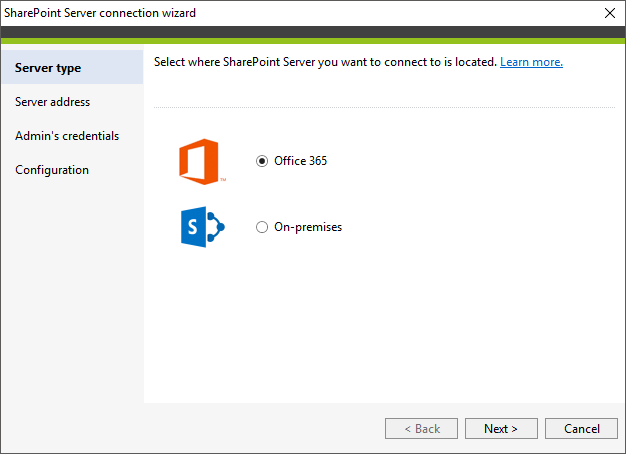Click the "Select where SharePoint Server" instruction text
626x454 pixels.
point(325,62)
